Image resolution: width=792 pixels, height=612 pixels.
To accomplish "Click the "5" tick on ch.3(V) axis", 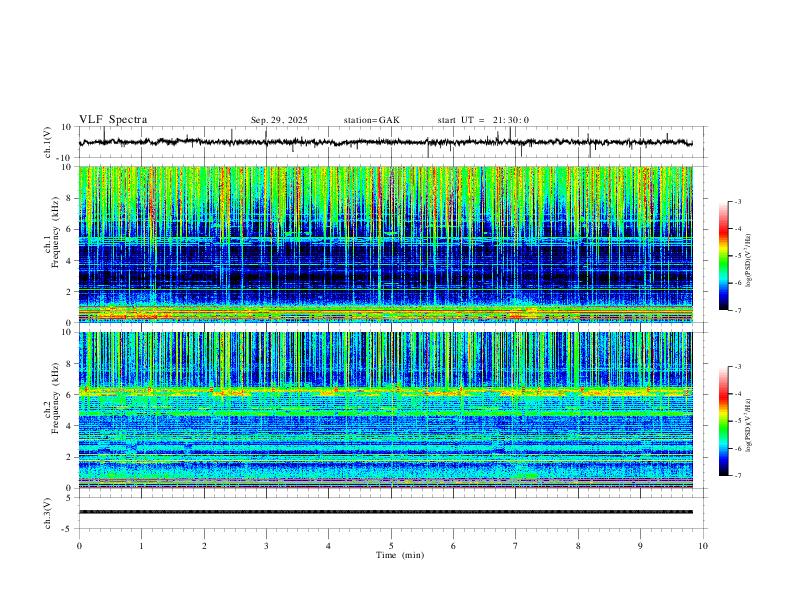I will pos(69,497).
